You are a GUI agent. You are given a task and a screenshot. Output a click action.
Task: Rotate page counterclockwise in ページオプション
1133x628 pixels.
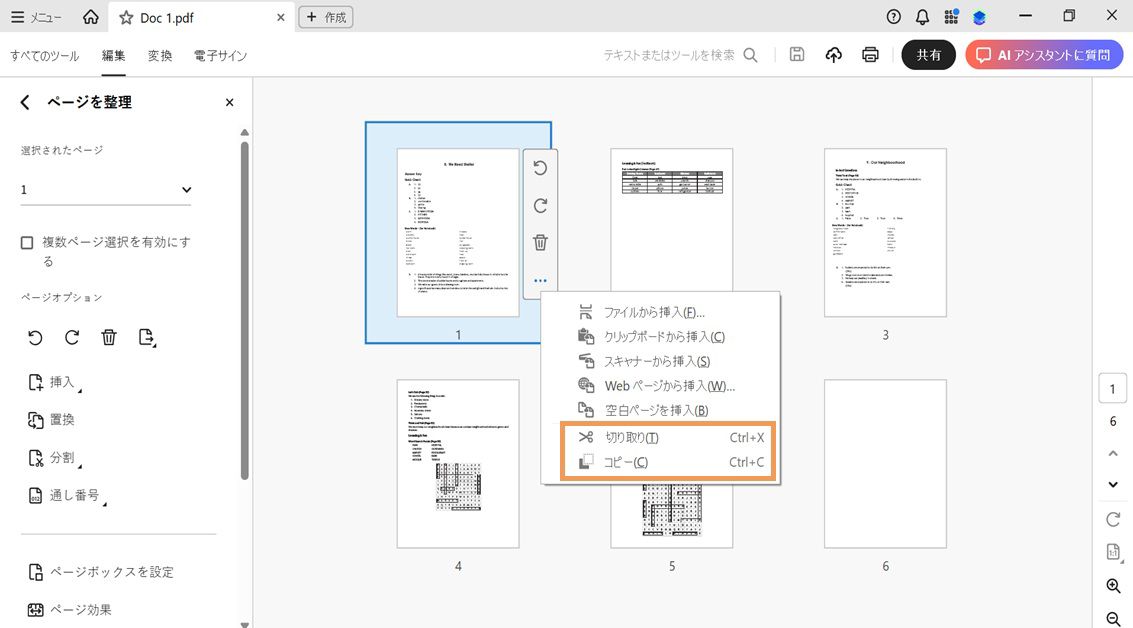[x=35, y=337]
